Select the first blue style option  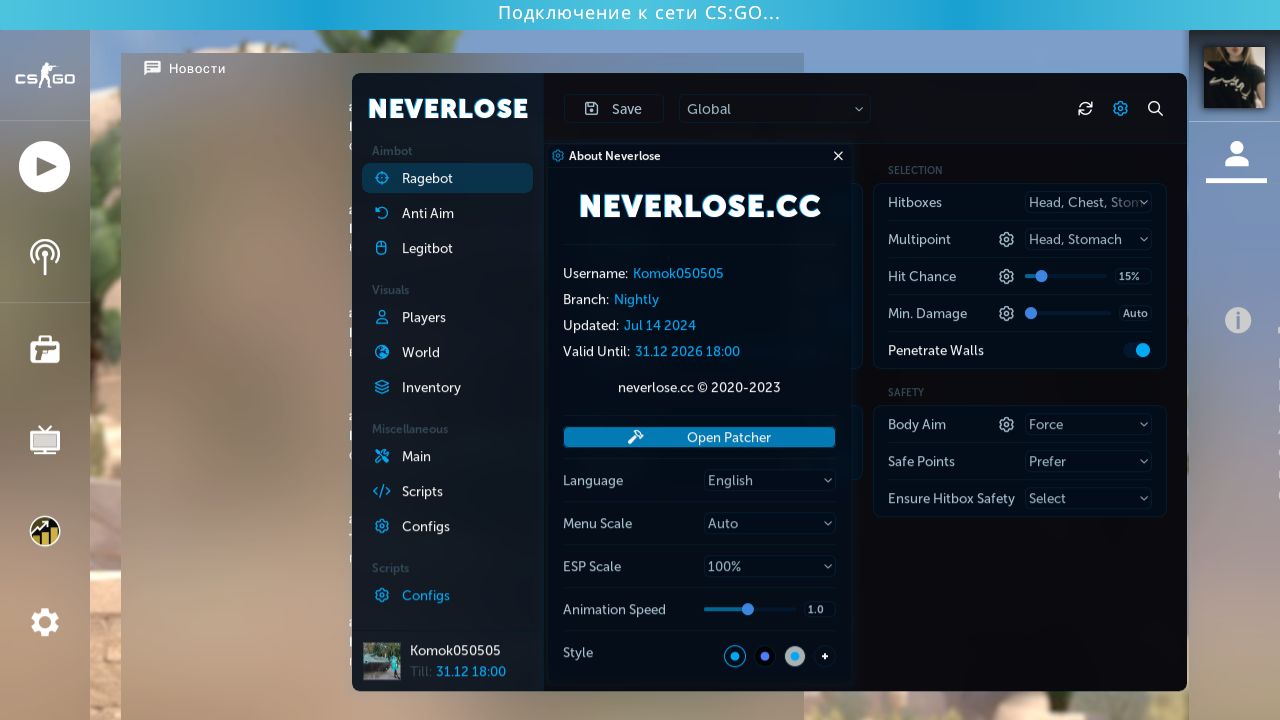pyautogui.click(x=735, y=657)
